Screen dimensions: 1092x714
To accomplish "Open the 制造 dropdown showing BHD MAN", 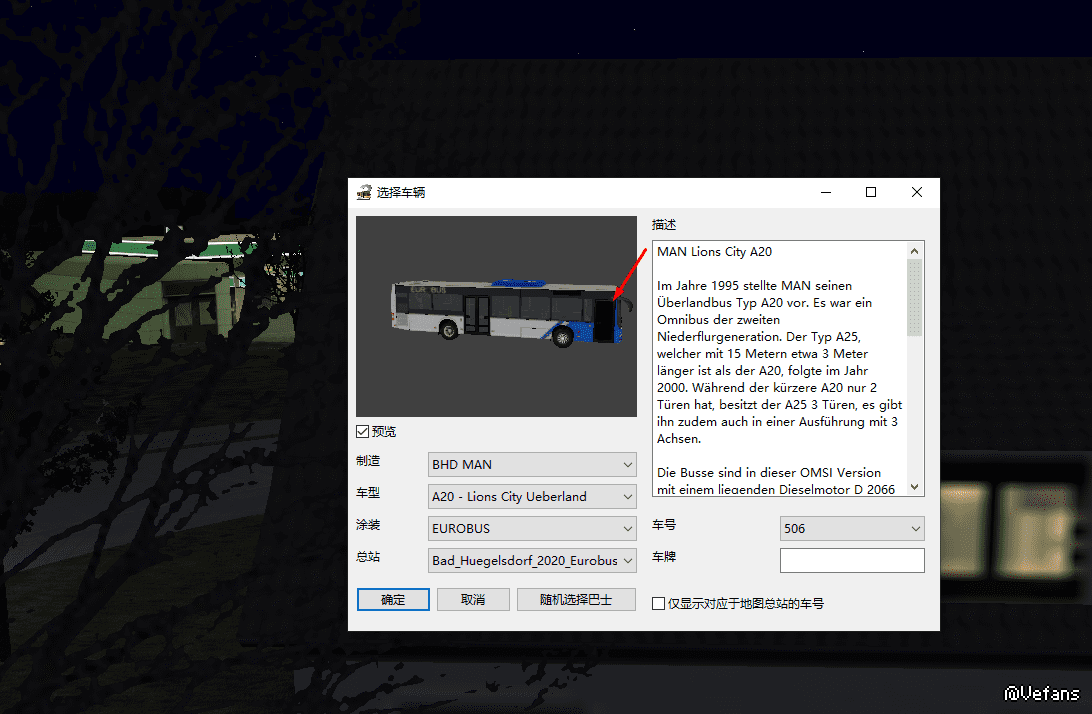I will 532,465.
